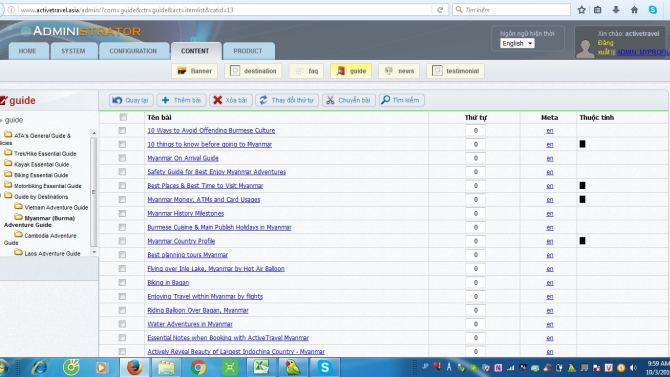Click the attribute square for 10 things to know

tap(582, 144)
